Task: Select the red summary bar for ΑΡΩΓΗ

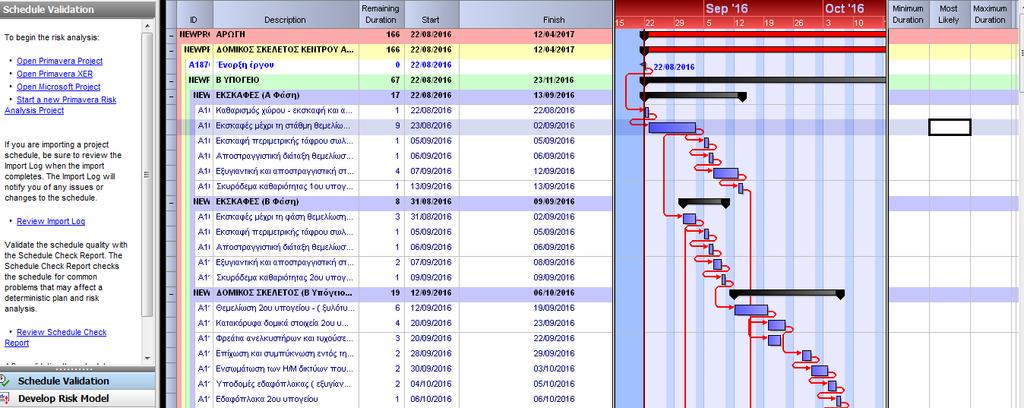Action: 764,34
